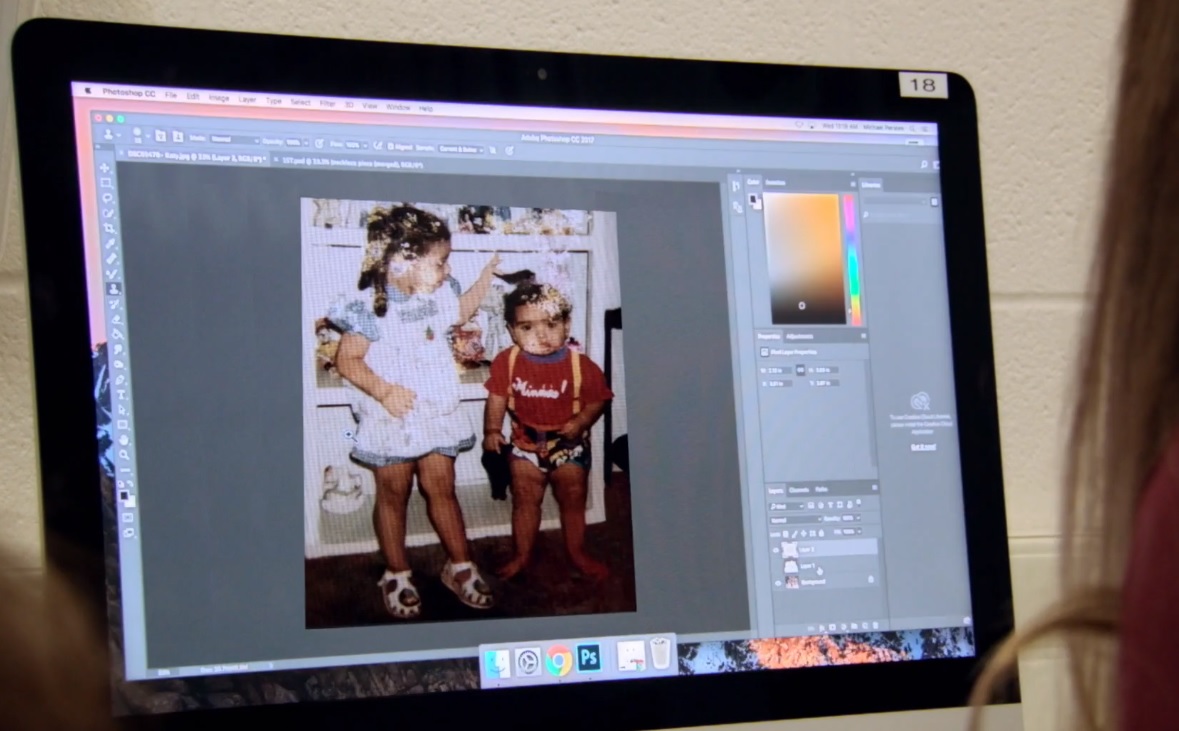Viewport: 1179px width, 731px height.
Task: Hide the Background layer using eye icon
Action: point(777,581)
